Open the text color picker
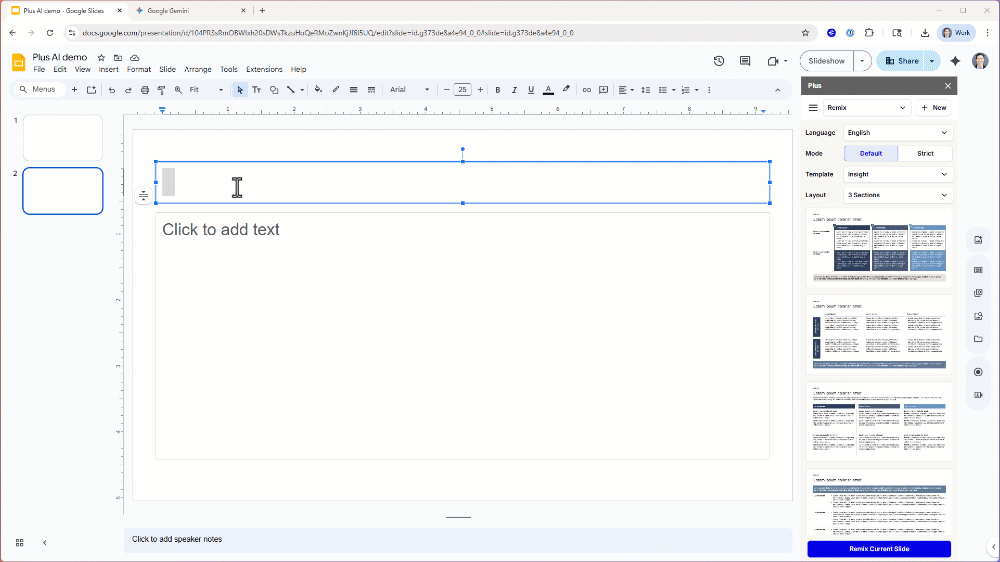 548,90
